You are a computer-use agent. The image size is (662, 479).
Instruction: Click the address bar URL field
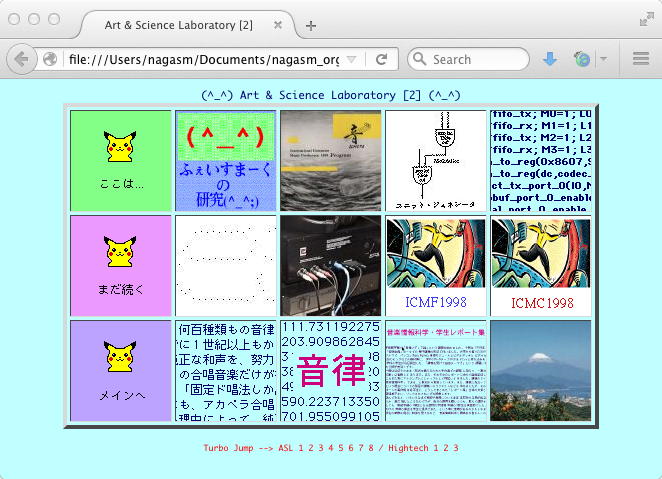coord(204,60)
